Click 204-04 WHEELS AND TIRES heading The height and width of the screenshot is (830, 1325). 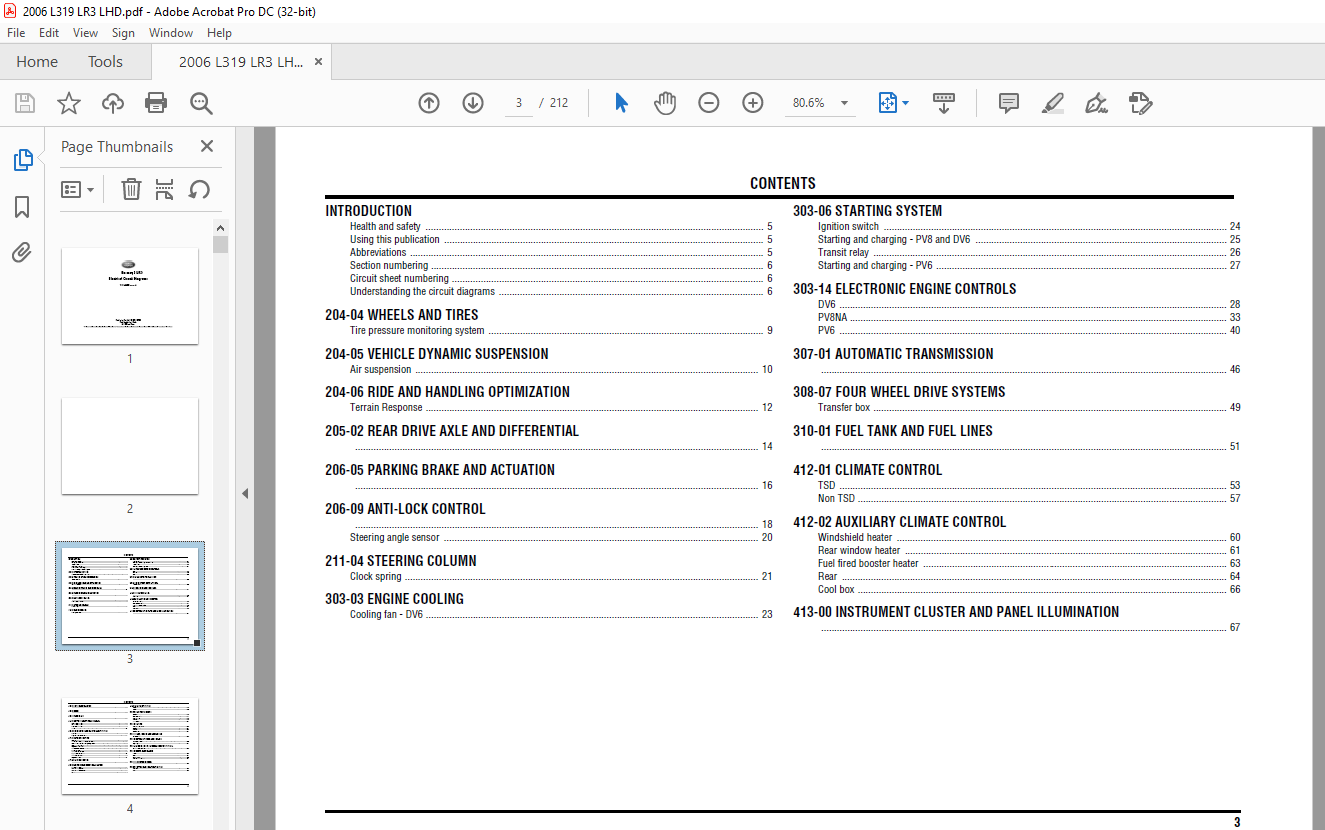[402, 315]
